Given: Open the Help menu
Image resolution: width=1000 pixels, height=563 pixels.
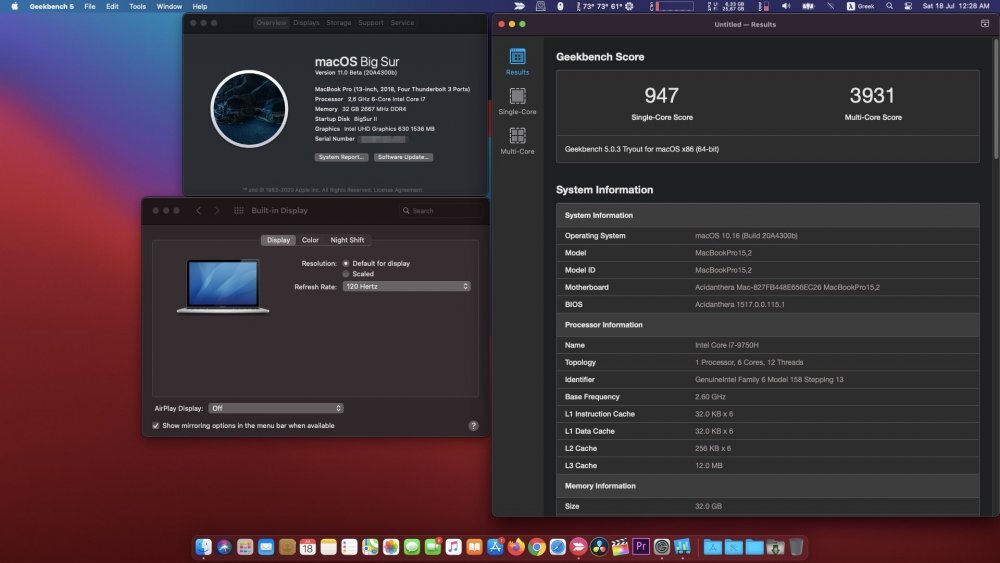Looking at the screenshot, I should [200, 6].
